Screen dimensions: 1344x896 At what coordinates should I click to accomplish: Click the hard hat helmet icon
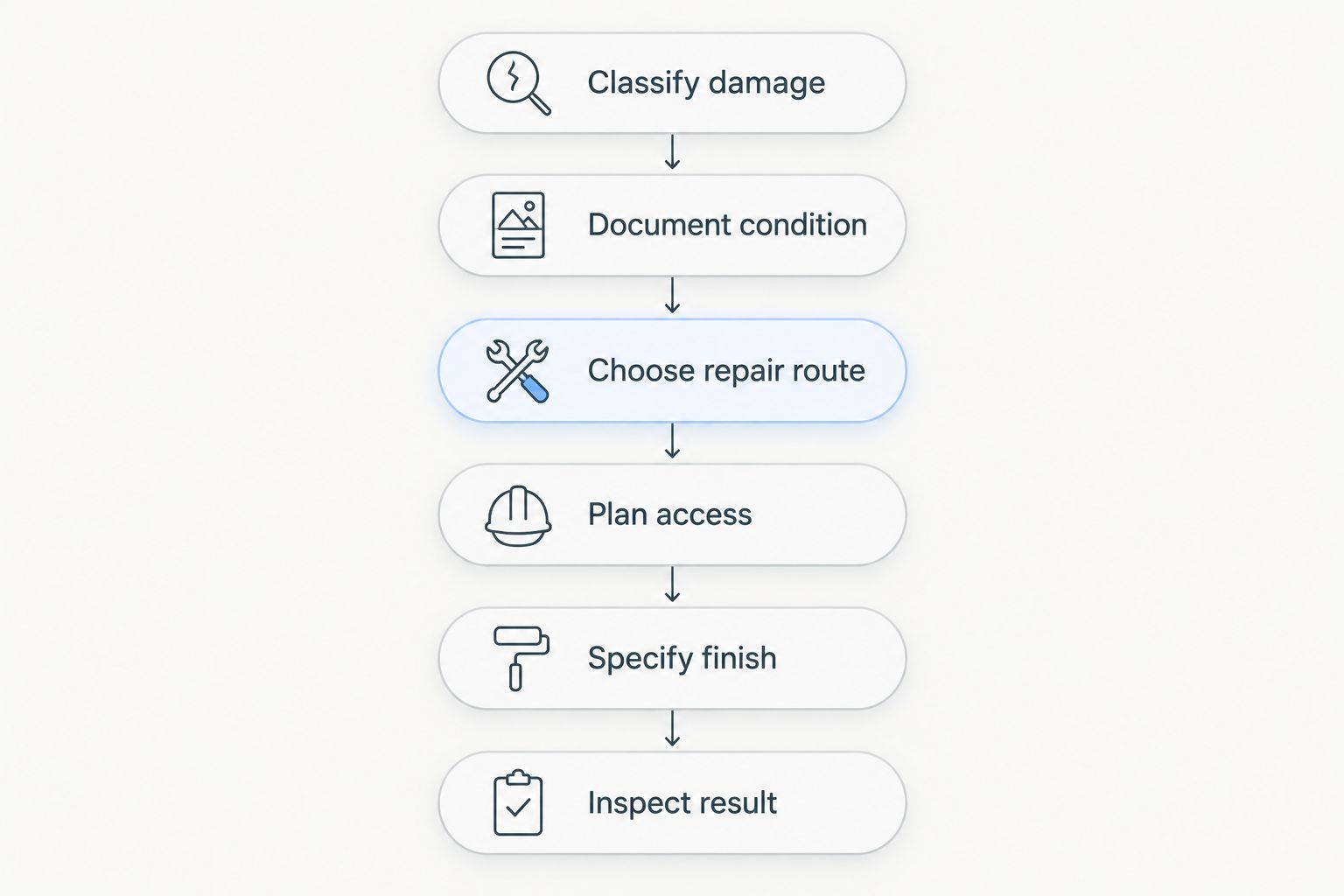coord(519,516)
